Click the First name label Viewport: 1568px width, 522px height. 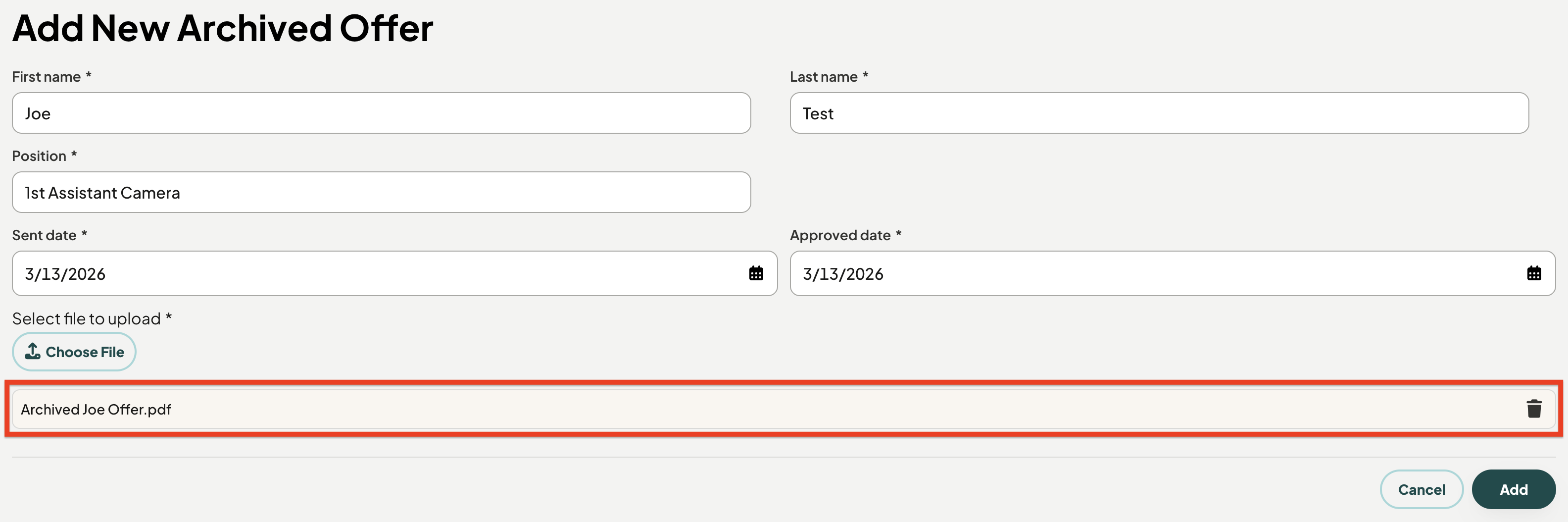click(x=46, y=77)
